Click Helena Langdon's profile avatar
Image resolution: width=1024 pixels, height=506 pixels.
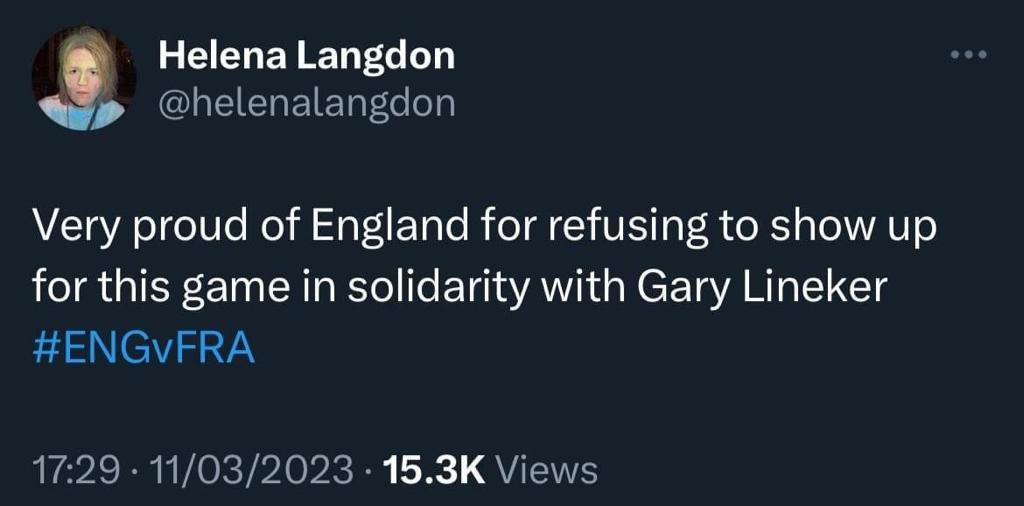(x=83, y=78)
